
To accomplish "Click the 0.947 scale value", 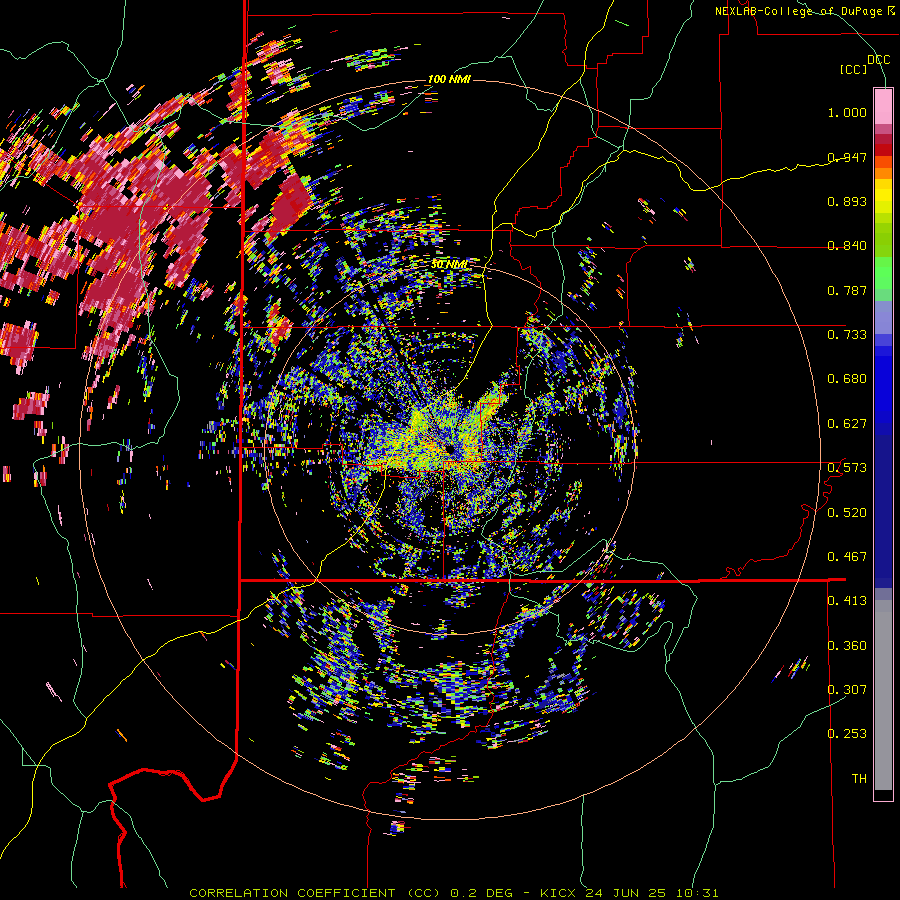I will click(x=847, y=157).
